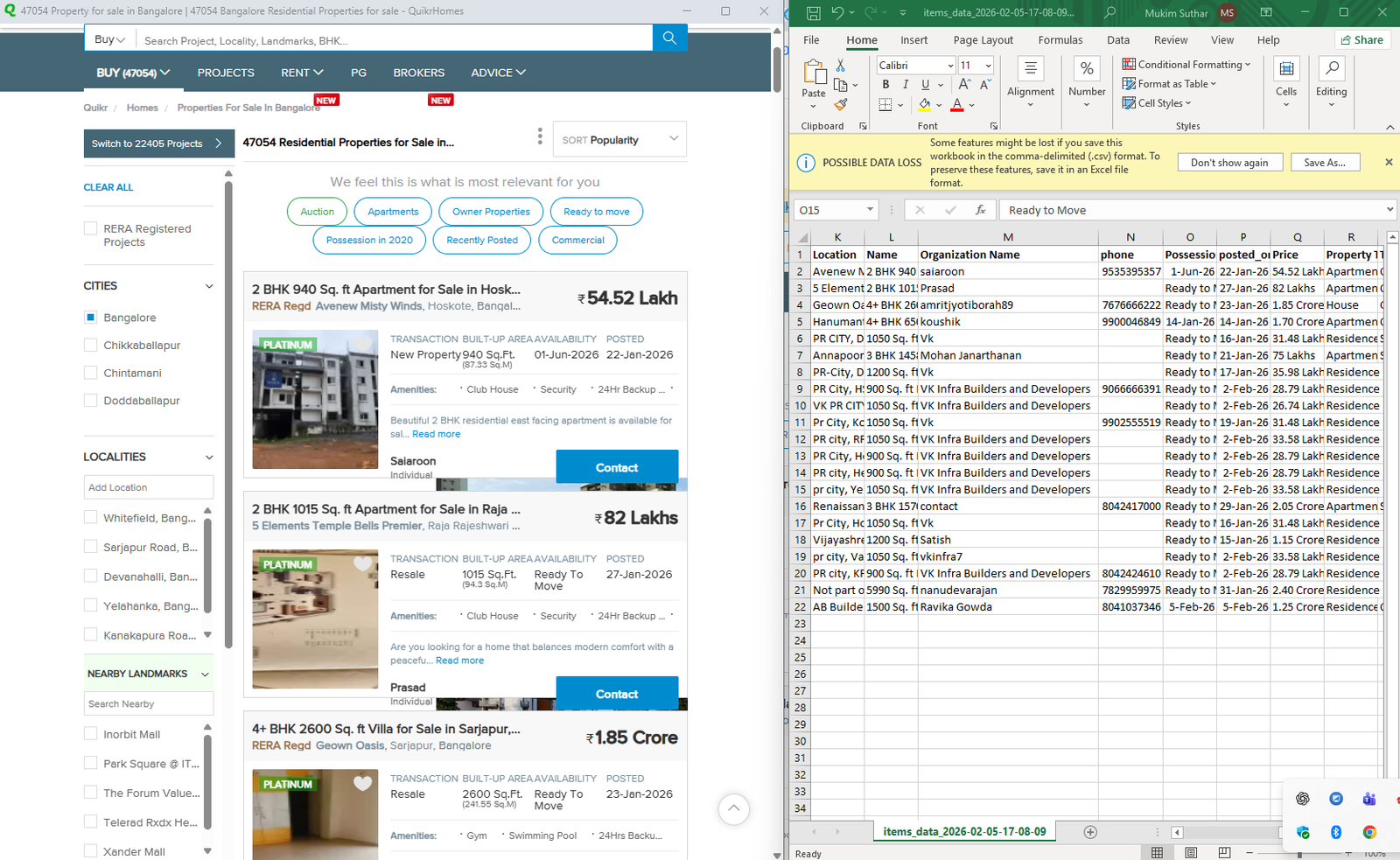The width and height of the screenshot is (1400, 860).
Task: Collapse the LOCALITIES filter section
Action: pyautogui.click(x=209, y=458)
